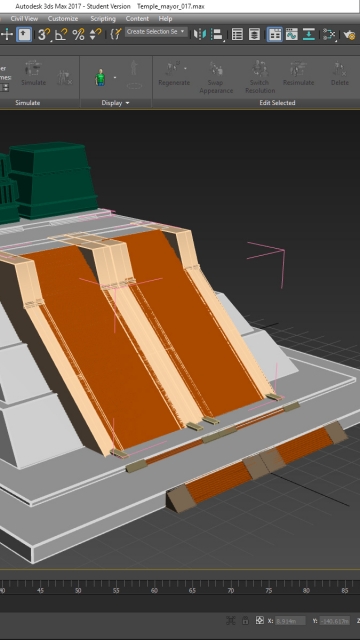
Task: Open the Regenerate dropdown arrow
Action: coord(185,68)
